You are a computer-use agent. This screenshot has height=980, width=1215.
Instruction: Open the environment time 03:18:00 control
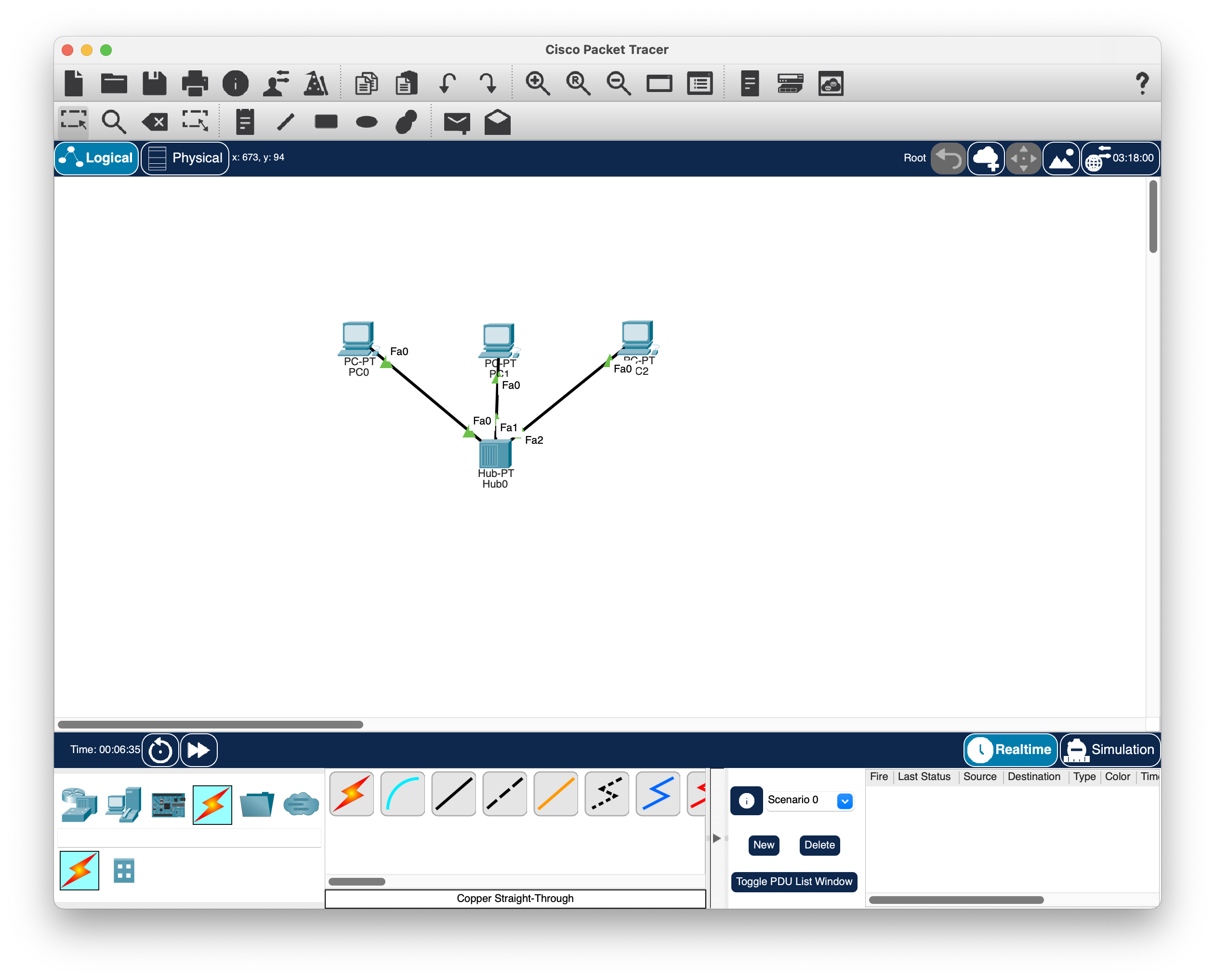(1120, 159)
